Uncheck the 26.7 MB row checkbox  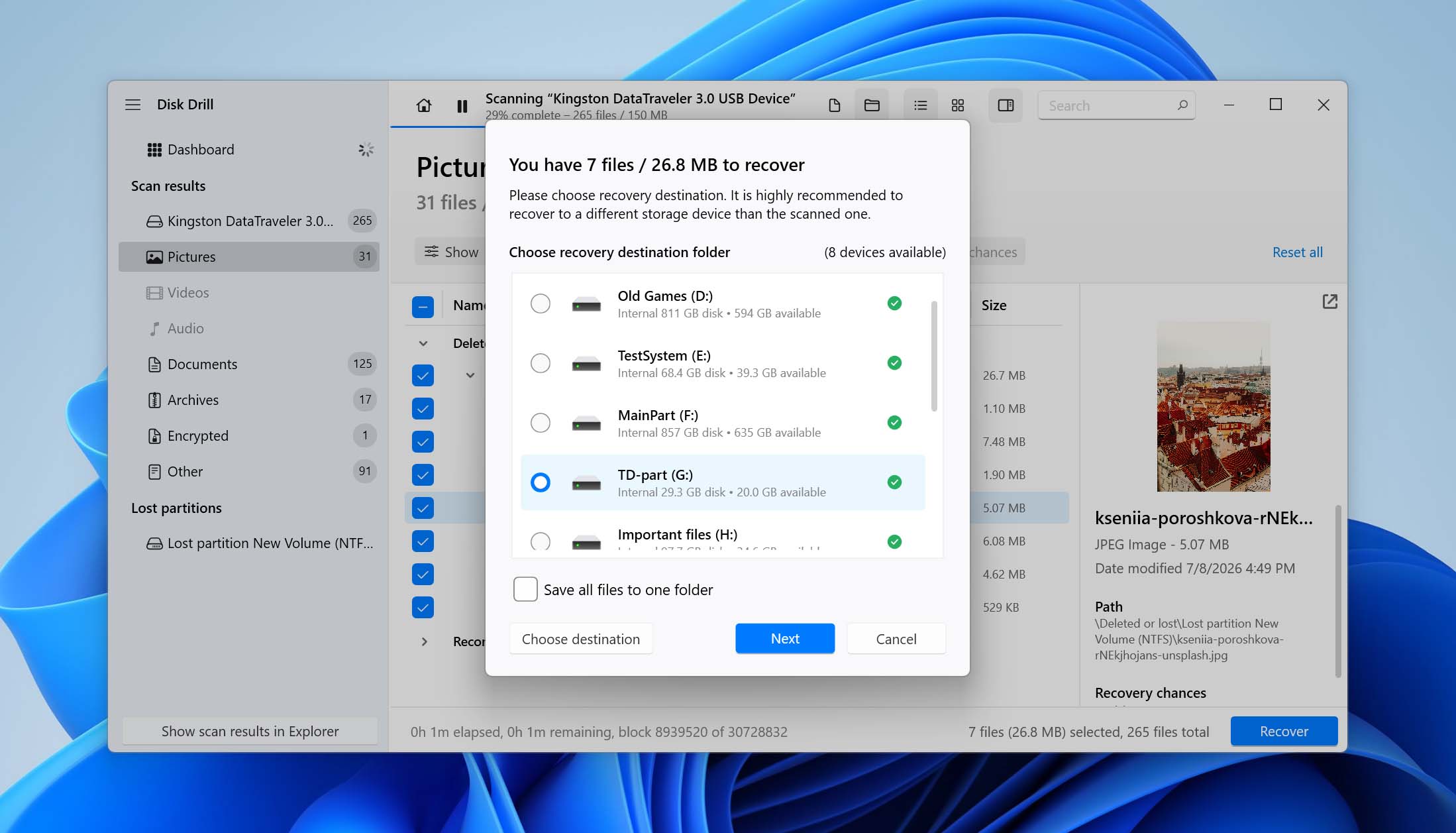(x=423, y=376)
